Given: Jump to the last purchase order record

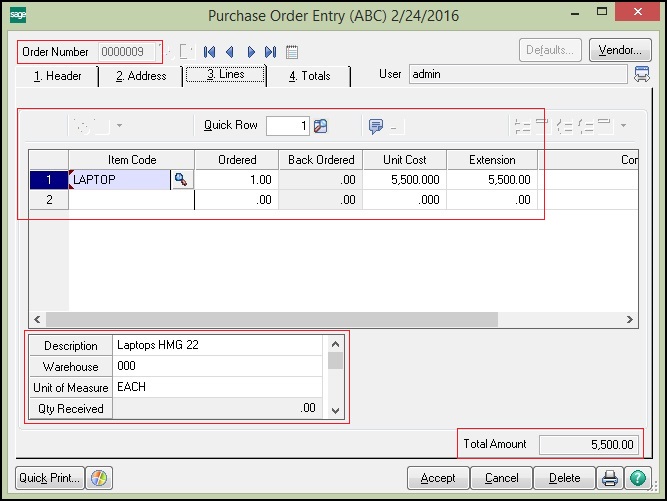Looking at the screenshot, I should [270, 51].
